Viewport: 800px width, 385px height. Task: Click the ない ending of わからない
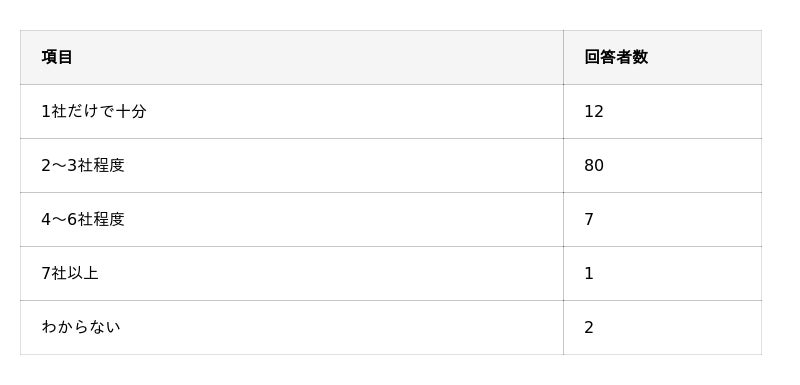(x=105, y=327)
